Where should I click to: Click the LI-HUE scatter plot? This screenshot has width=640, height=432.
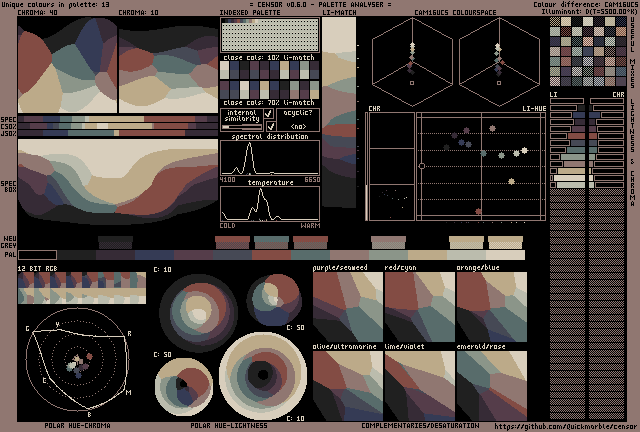click(x=480, y=166)
